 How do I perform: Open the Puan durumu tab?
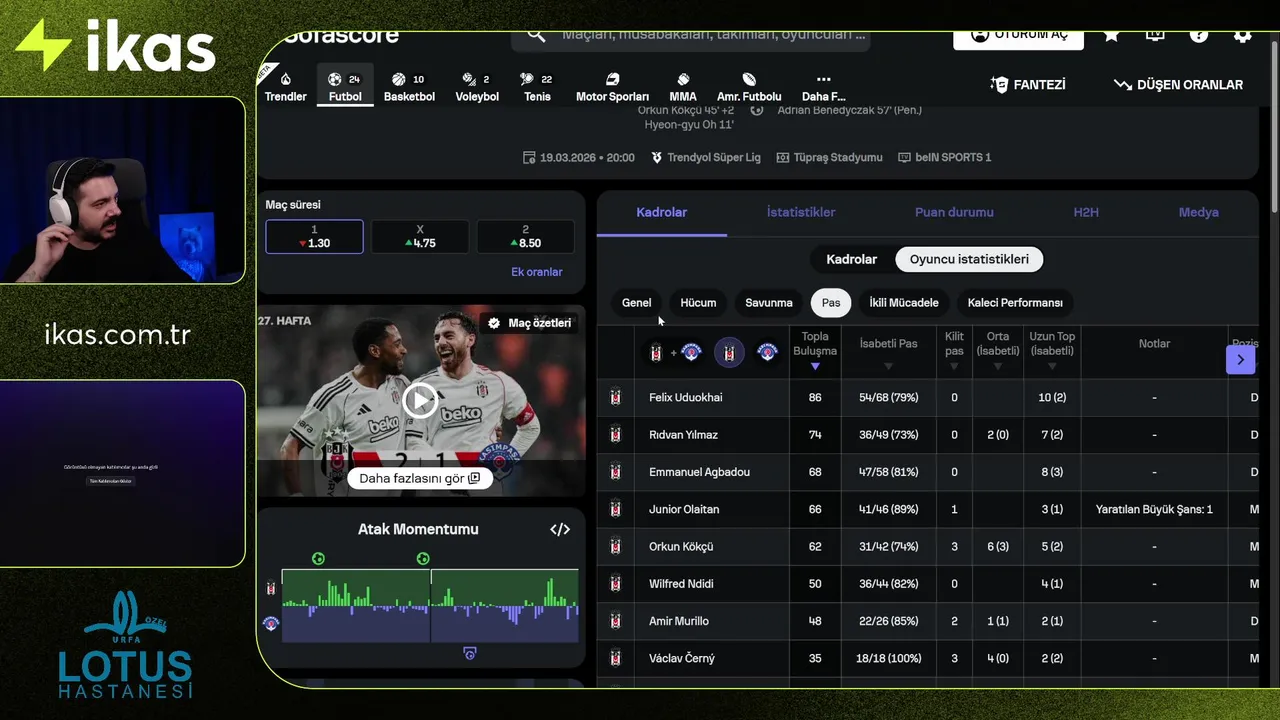954,212
